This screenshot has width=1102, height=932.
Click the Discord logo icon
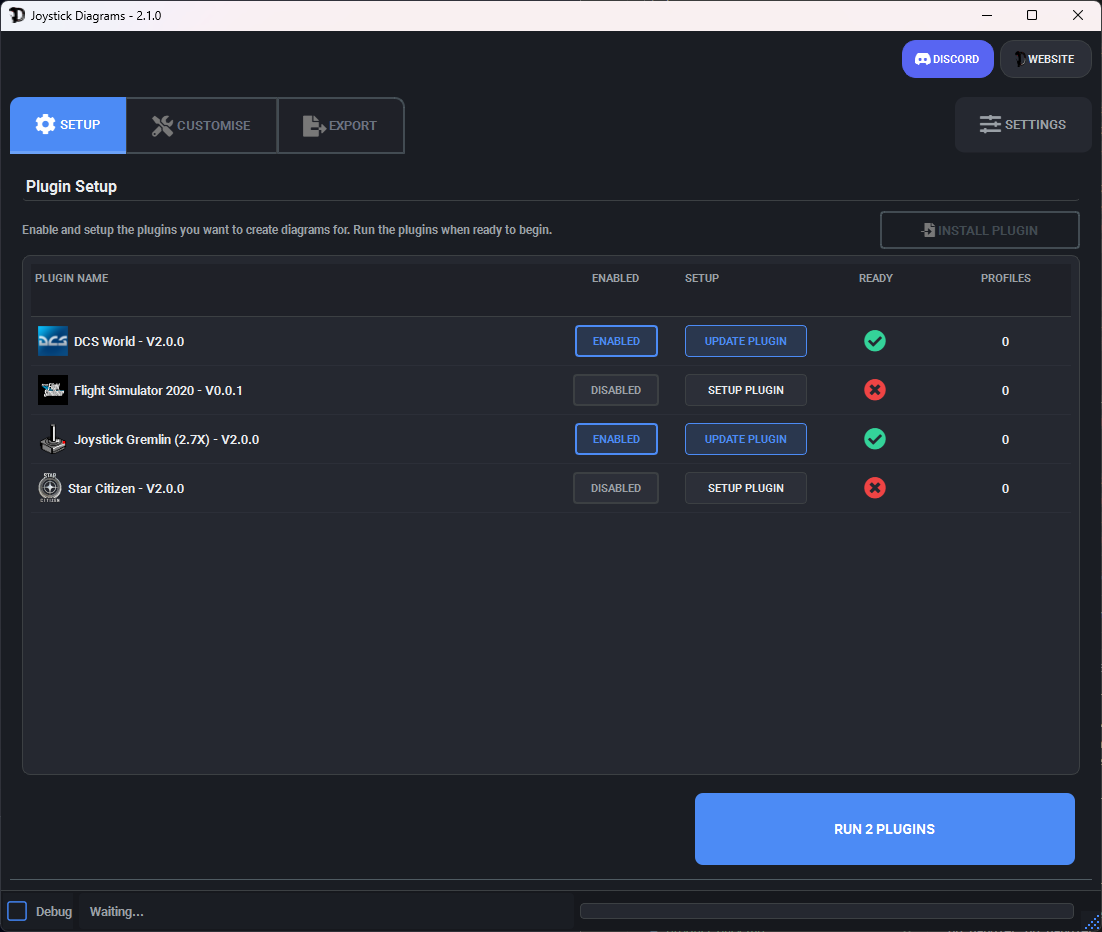point(923,59)
